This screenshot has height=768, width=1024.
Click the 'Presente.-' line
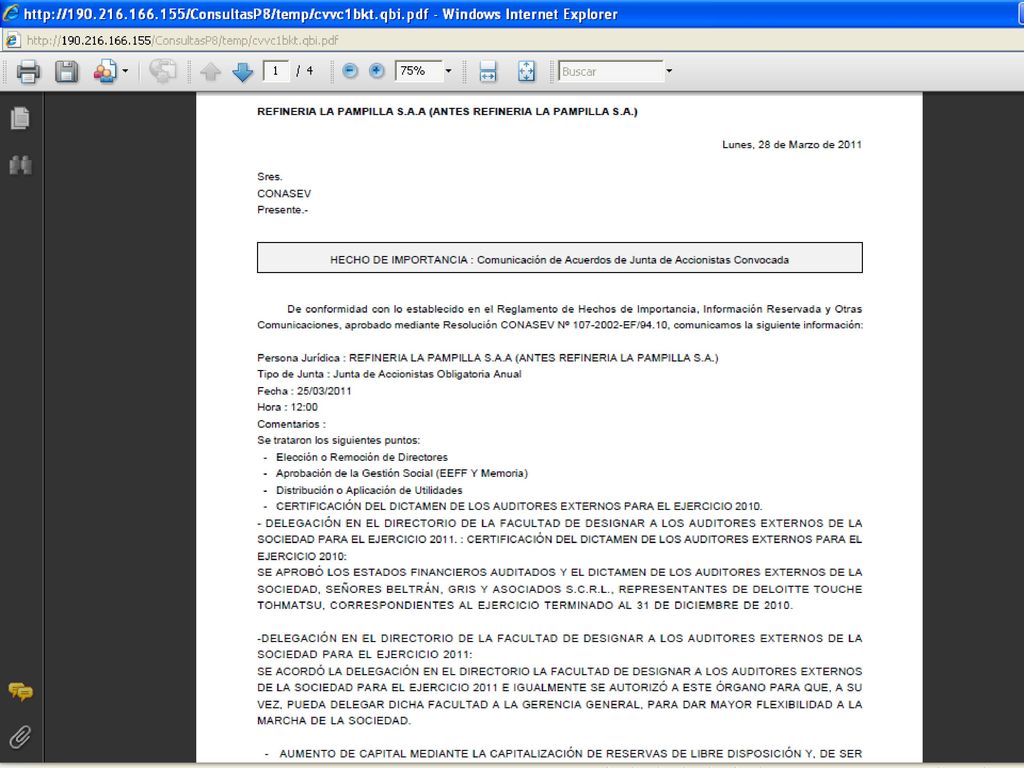click(283, 210)
